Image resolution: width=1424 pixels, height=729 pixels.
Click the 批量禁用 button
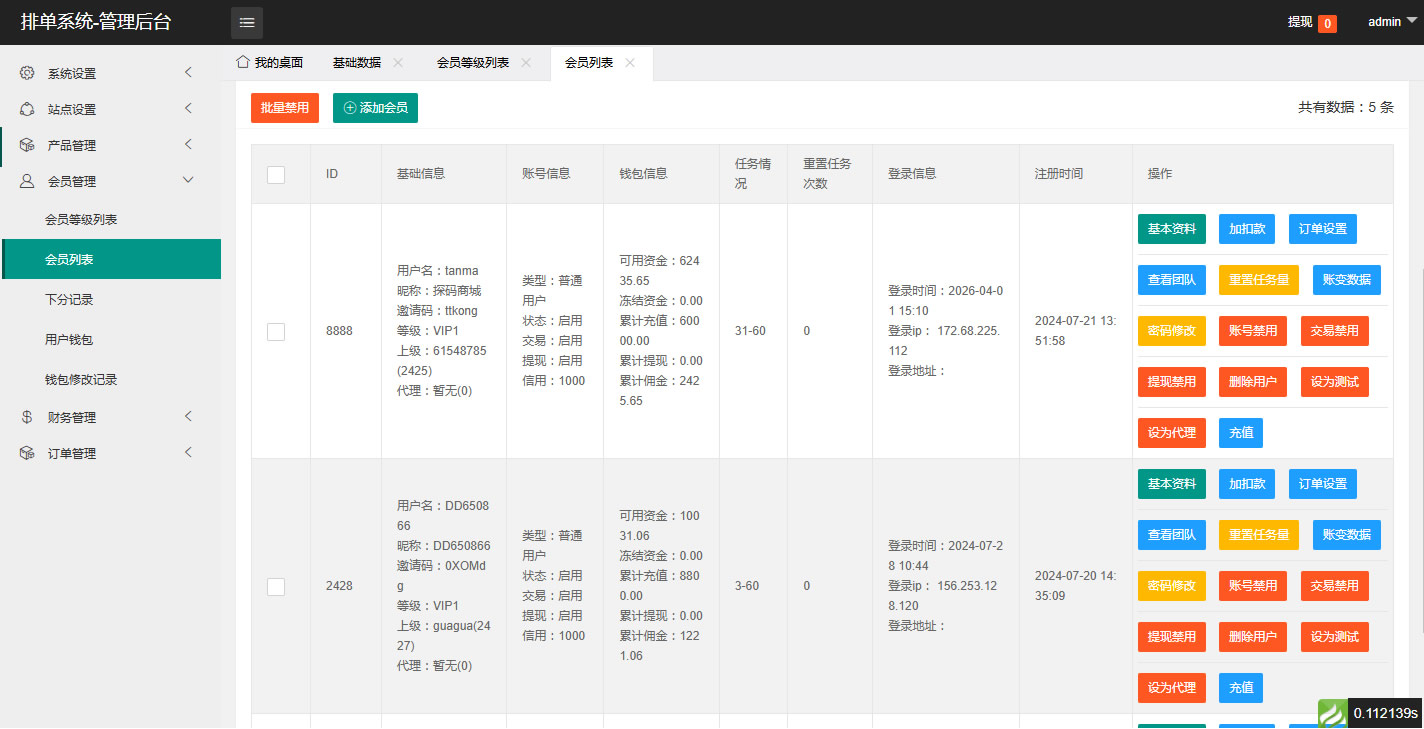pos(284,108)
